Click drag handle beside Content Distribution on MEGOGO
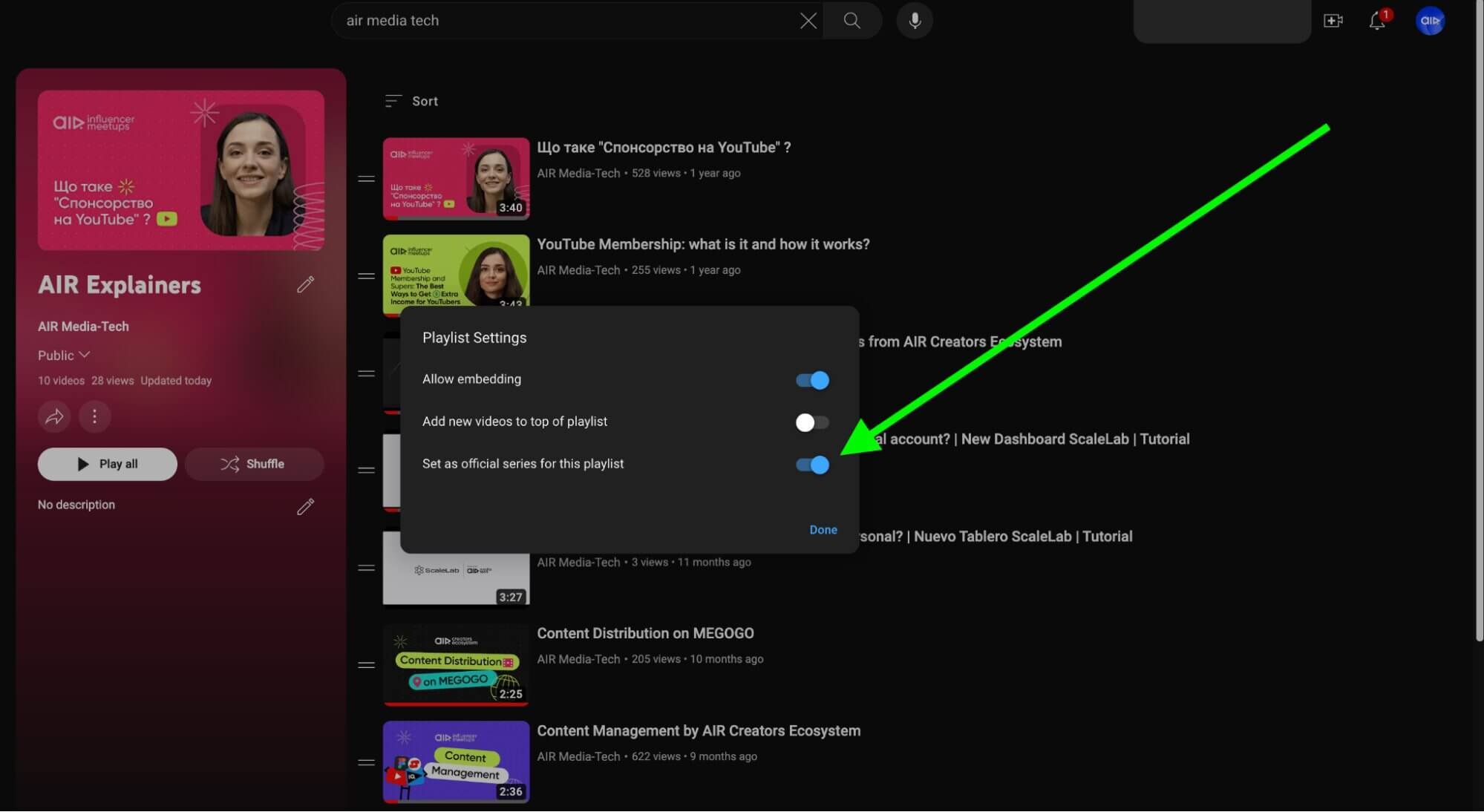Screen dimensions: 1484x812 coord(366,665)
